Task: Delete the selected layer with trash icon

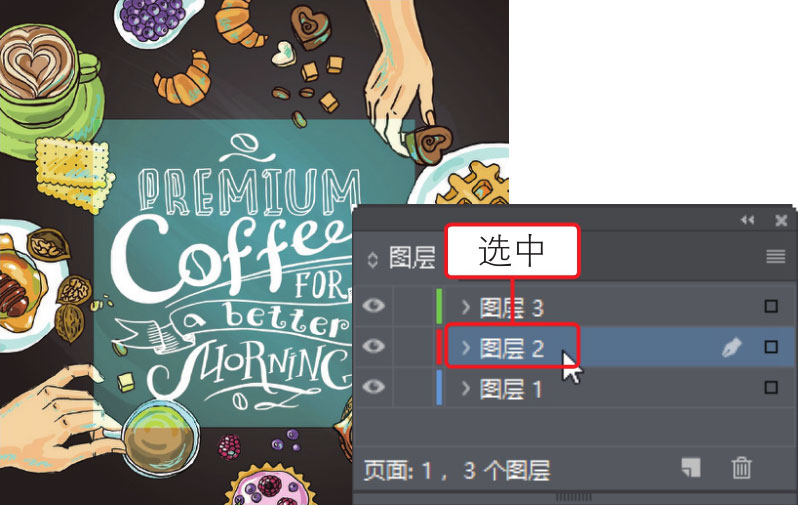Action: pyautogui.click(x=741, y=467)
